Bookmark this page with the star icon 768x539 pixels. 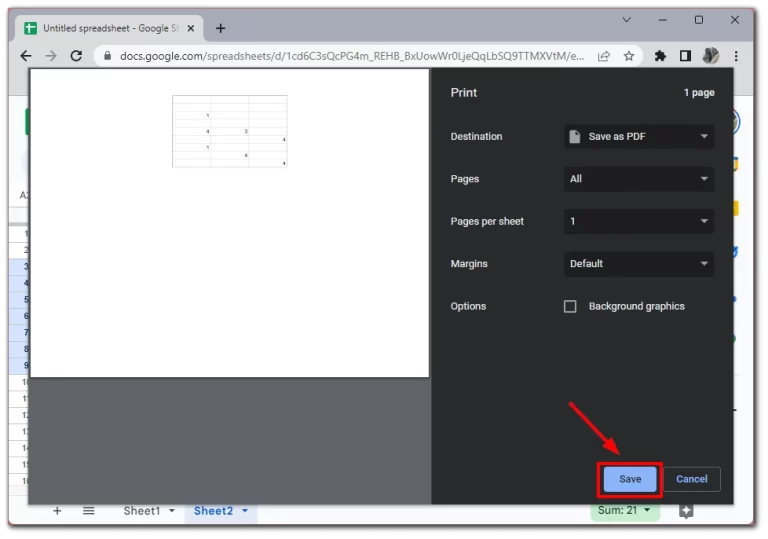pos(629,57)
